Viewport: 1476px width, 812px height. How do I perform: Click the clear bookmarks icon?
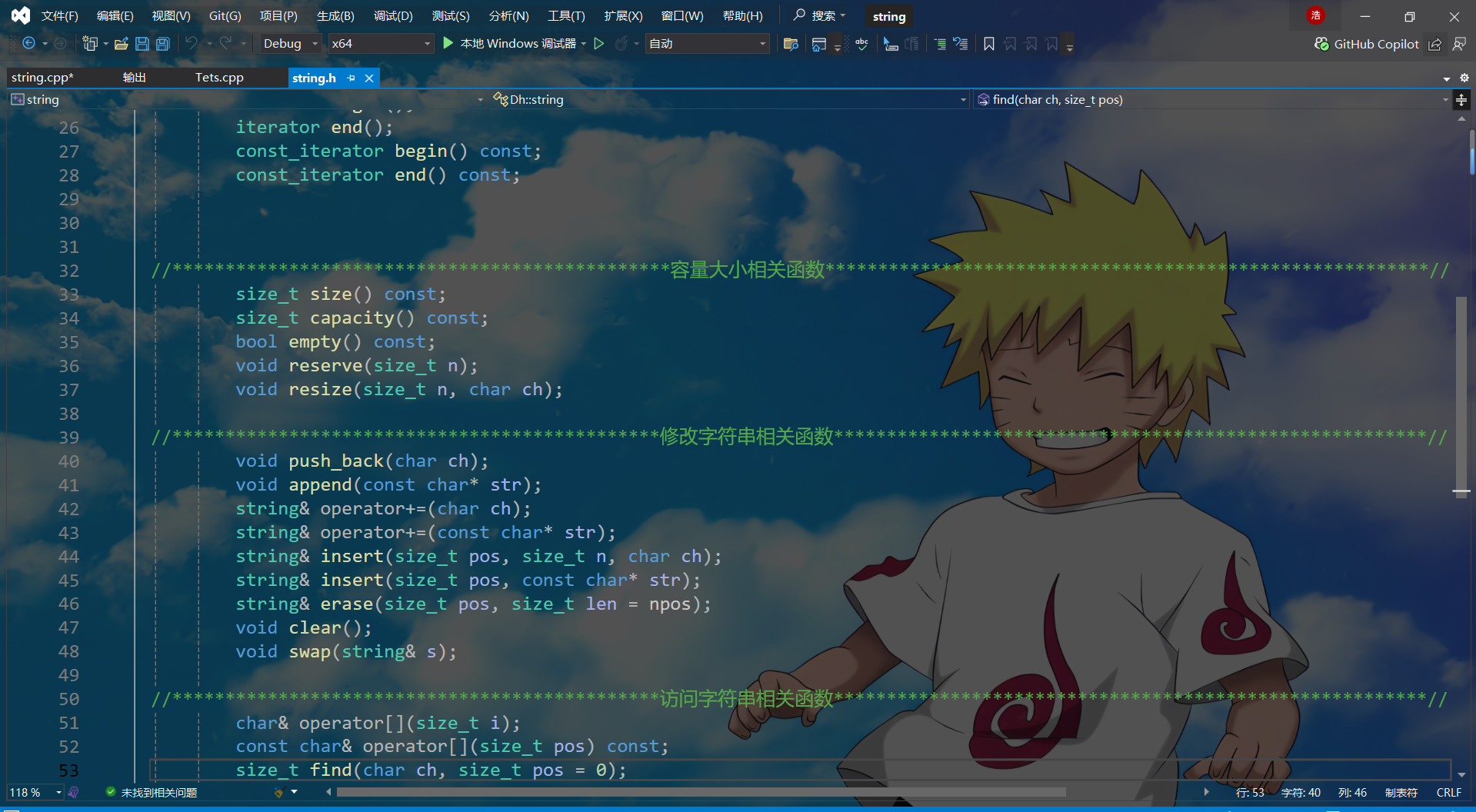coord(1052,44)
